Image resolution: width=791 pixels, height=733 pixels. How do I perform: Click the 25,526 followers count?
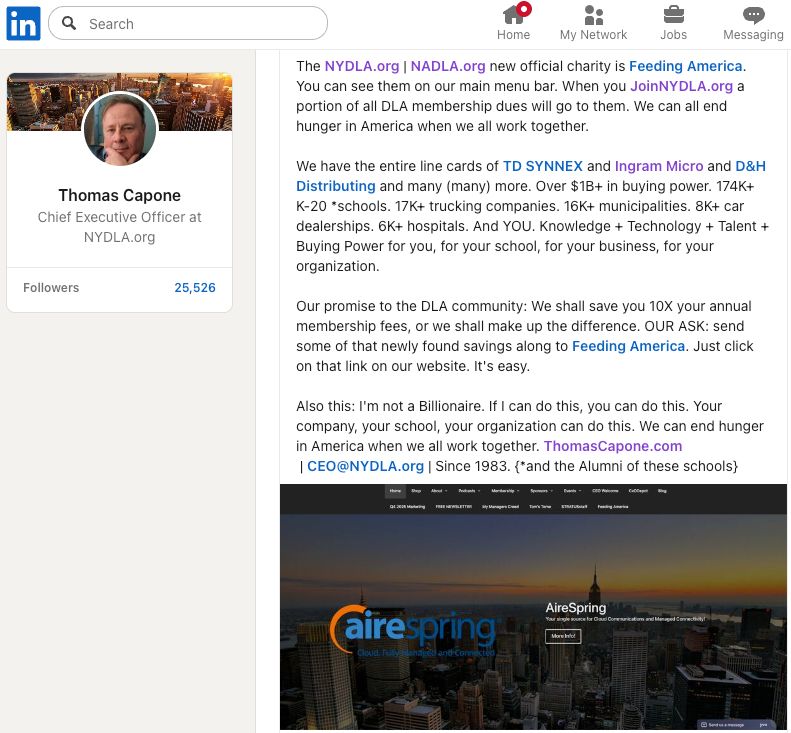coord(195,288)
